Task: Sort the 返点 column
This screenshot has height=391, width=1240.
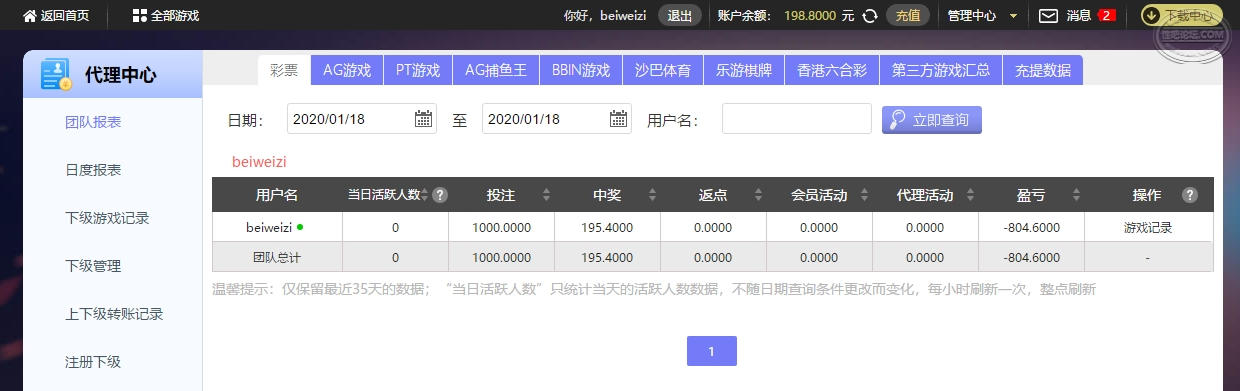Action: [758, 195]
